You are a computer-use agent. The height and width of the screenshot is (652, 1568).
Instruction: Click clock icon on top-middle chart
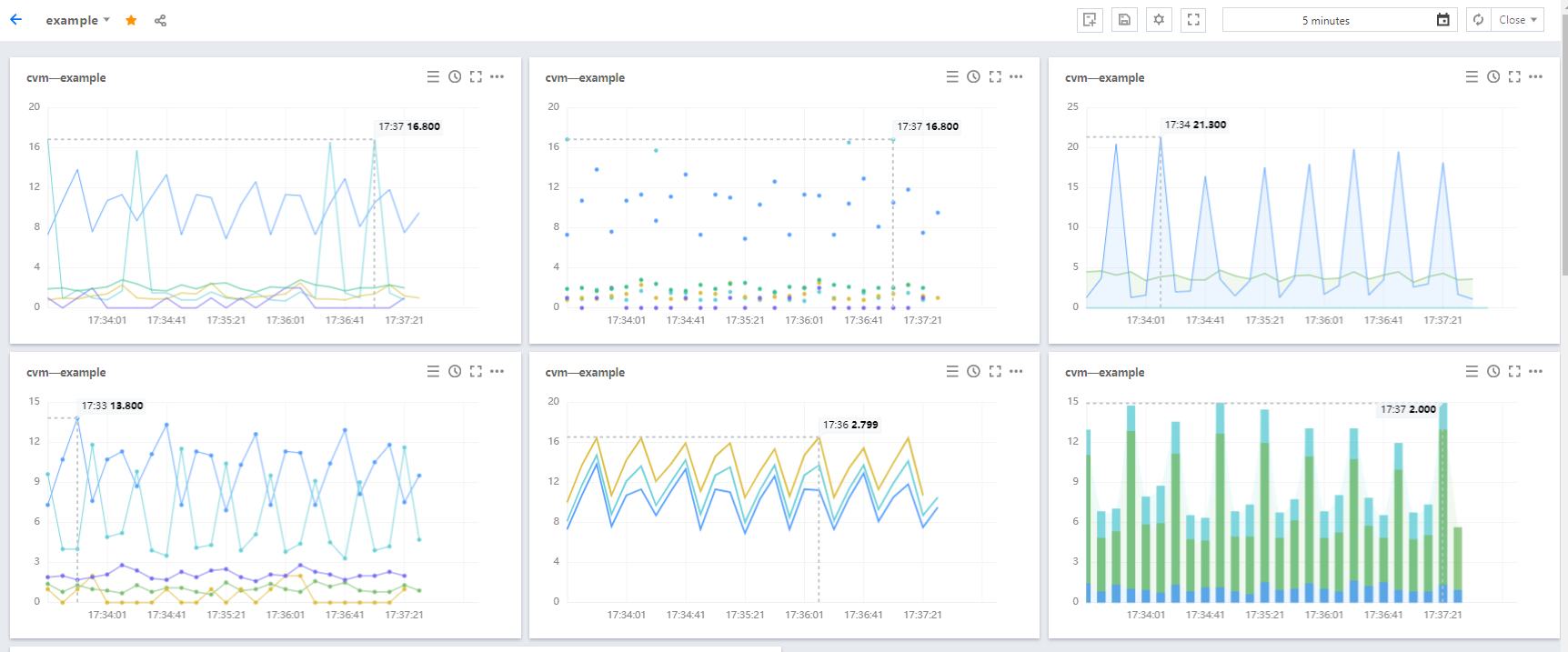(973, 77)
